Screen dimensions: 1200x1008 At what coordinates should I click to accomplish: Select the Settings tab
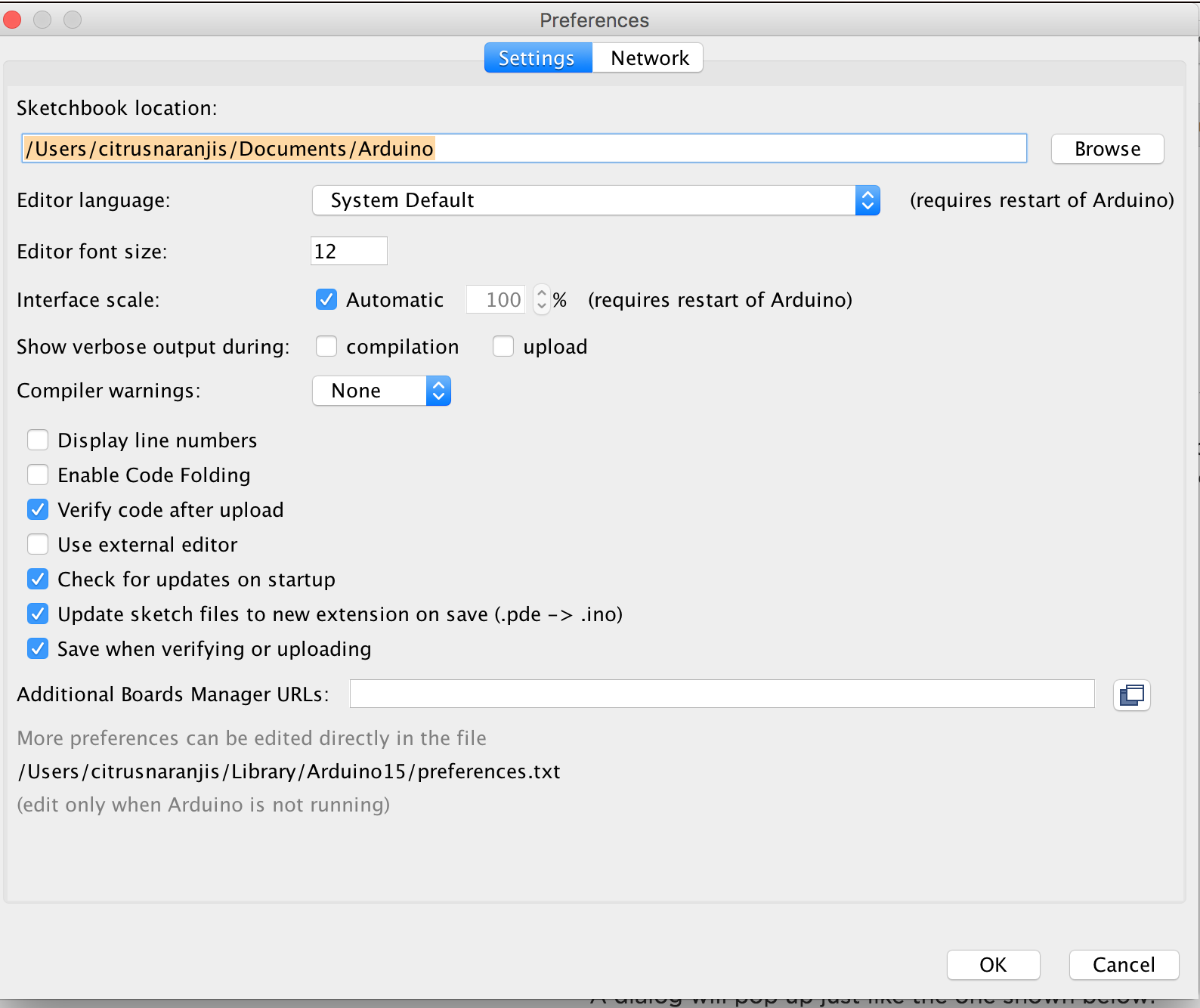coord(537,58)
